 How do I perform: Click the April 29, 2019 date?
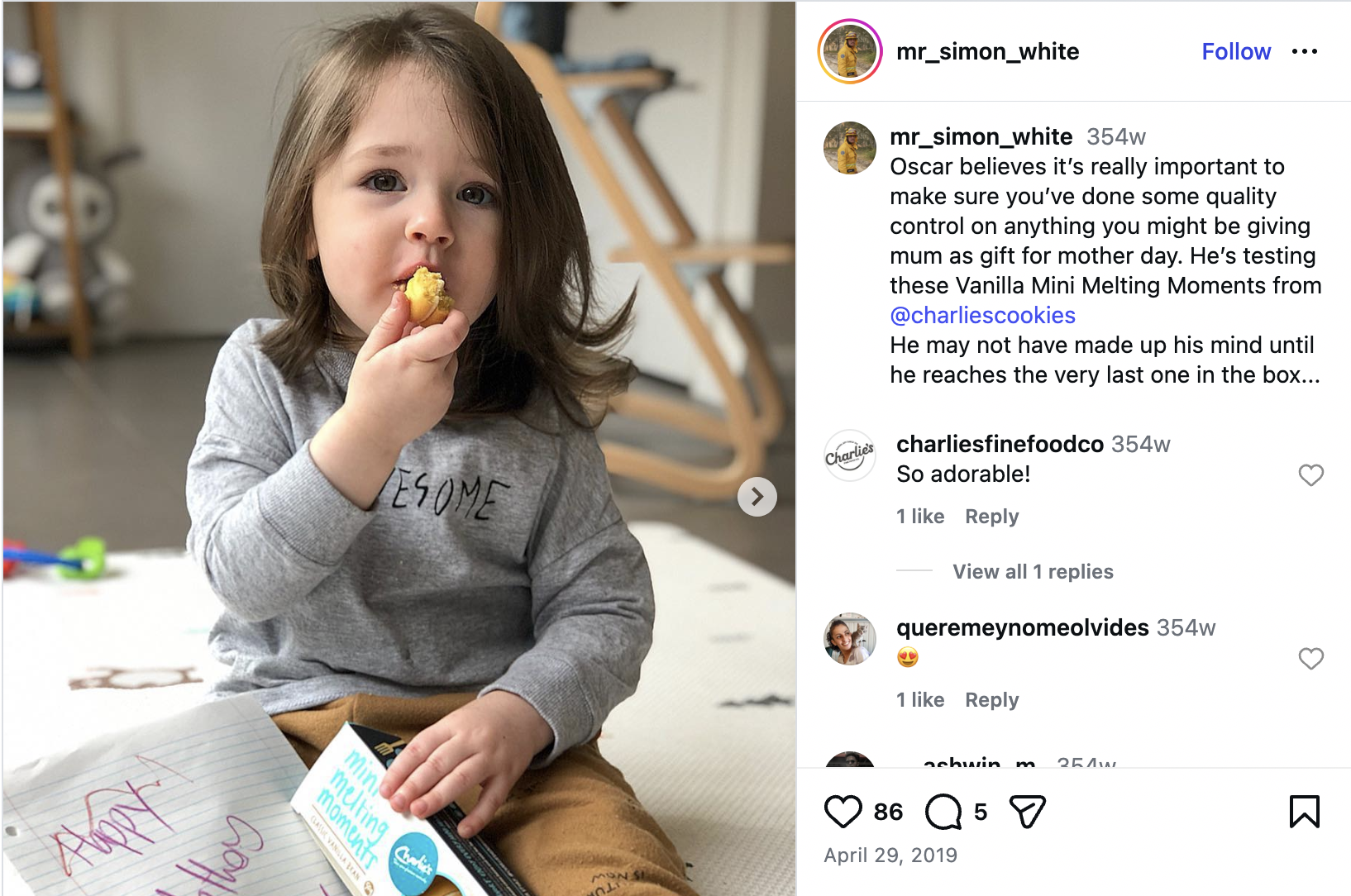point(890,855)
